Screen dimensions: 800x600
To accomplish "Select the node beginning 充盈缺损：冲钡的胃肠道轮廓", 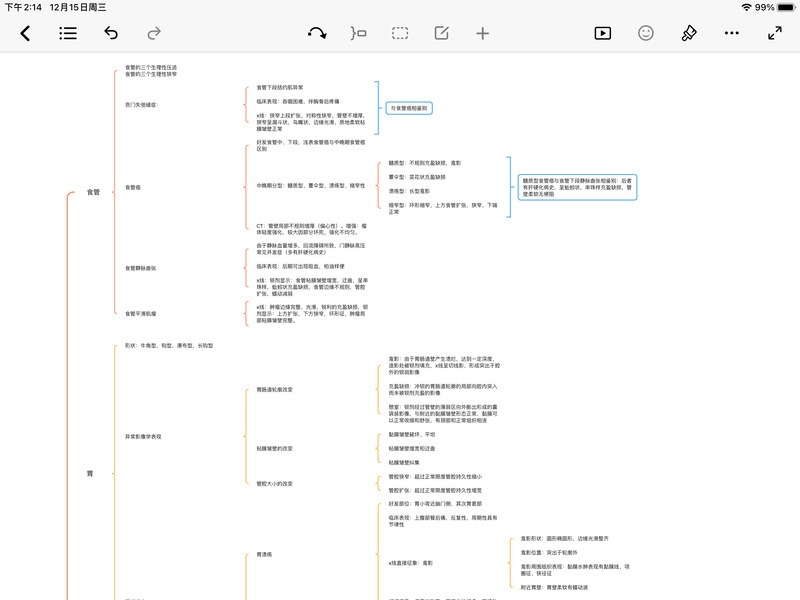I will click(x=443, y=390).
